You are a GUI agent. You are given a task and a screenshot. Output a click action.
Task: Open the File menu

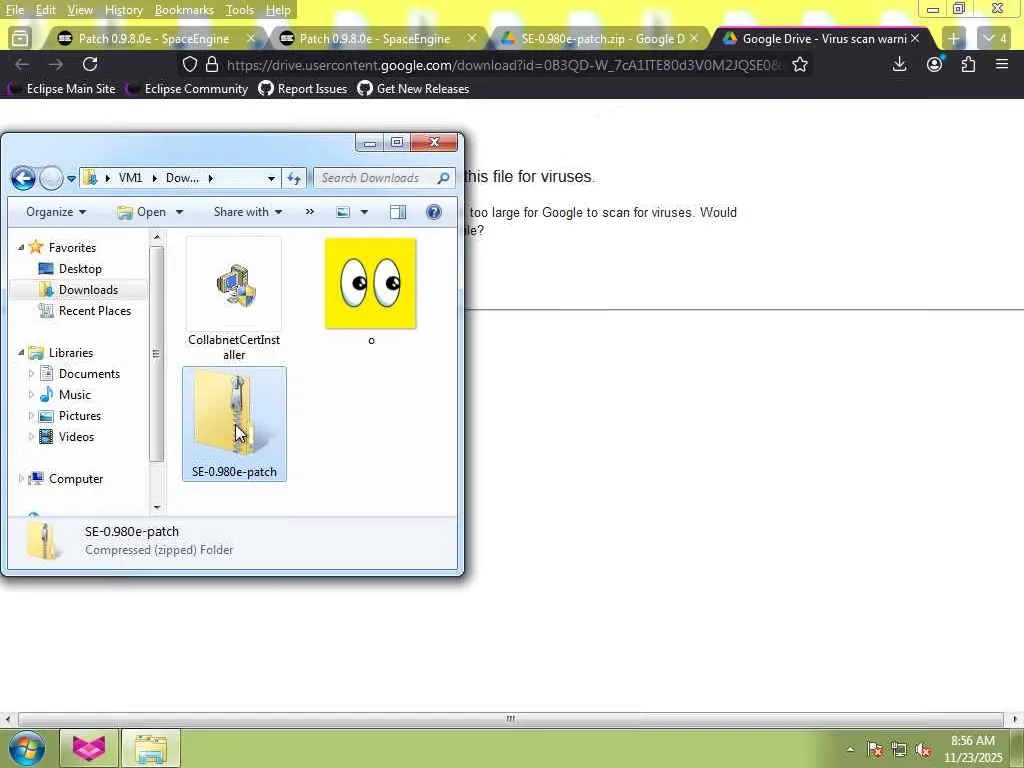[x=14, y=10]
